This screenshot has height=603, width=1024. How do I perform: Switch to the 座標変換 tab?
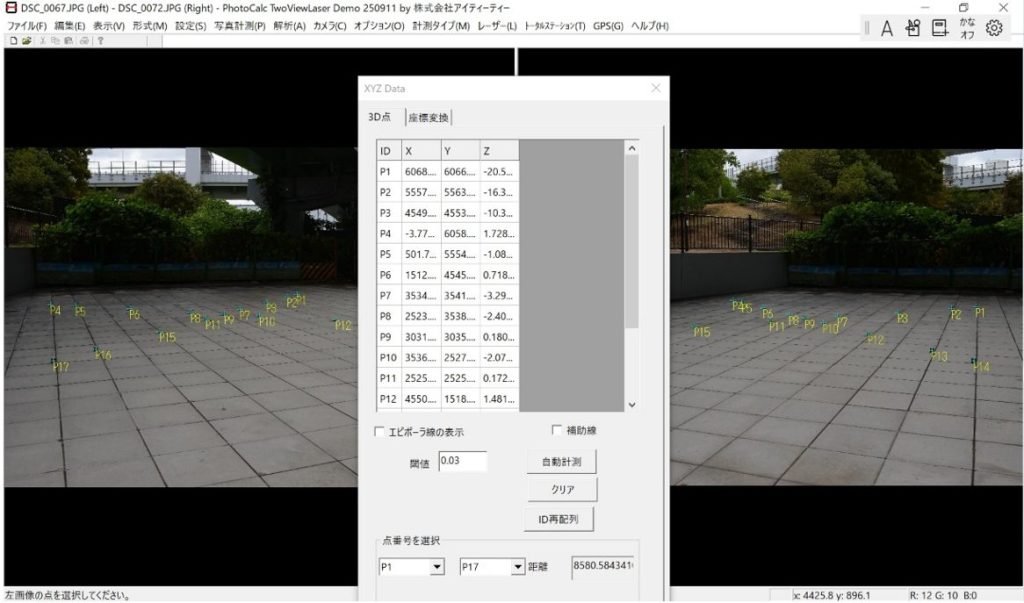428,118
